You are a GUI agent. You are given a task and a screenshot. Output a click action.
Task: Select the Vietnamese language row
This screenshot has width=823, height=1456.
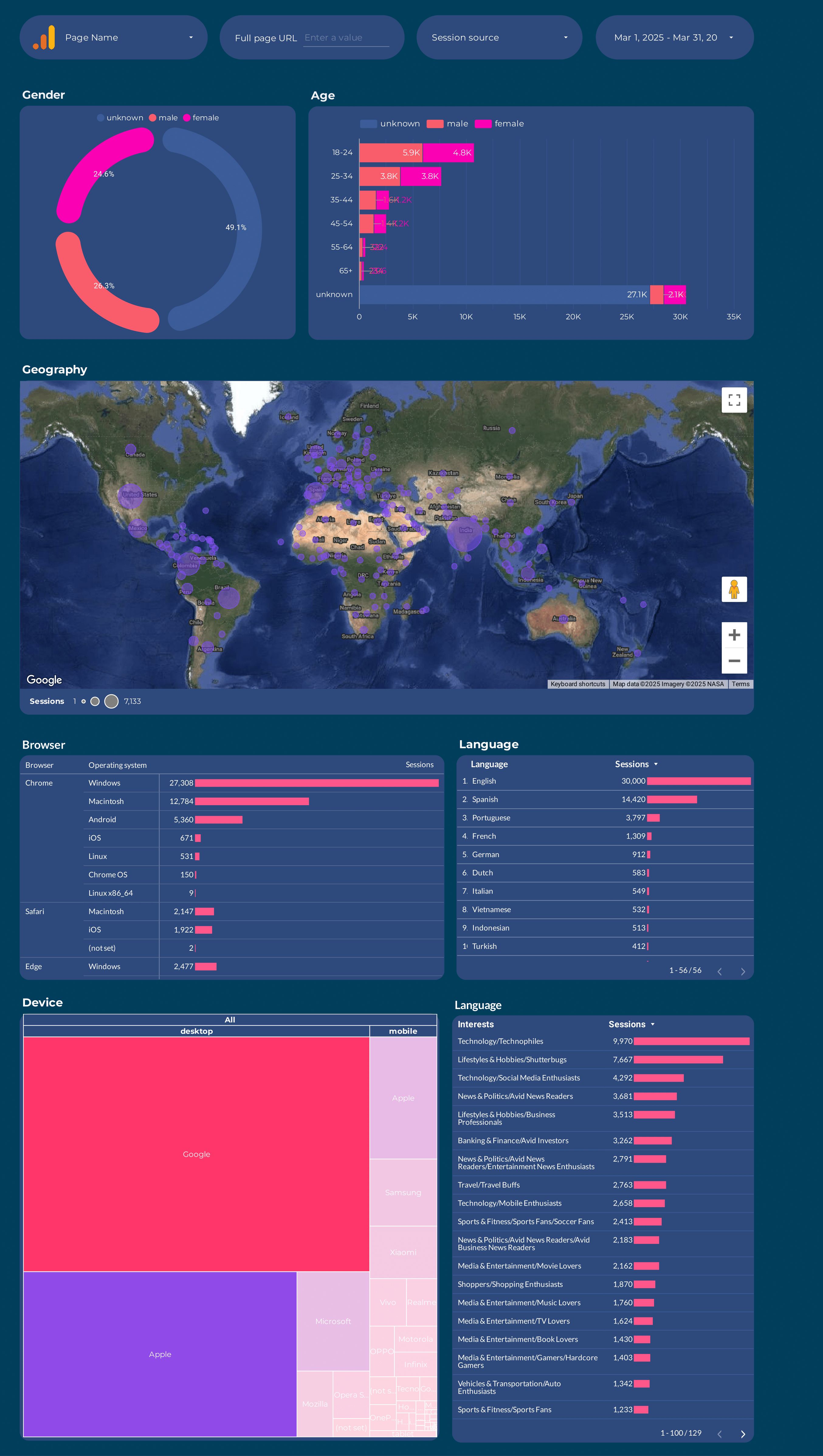[x=605, y=909]
